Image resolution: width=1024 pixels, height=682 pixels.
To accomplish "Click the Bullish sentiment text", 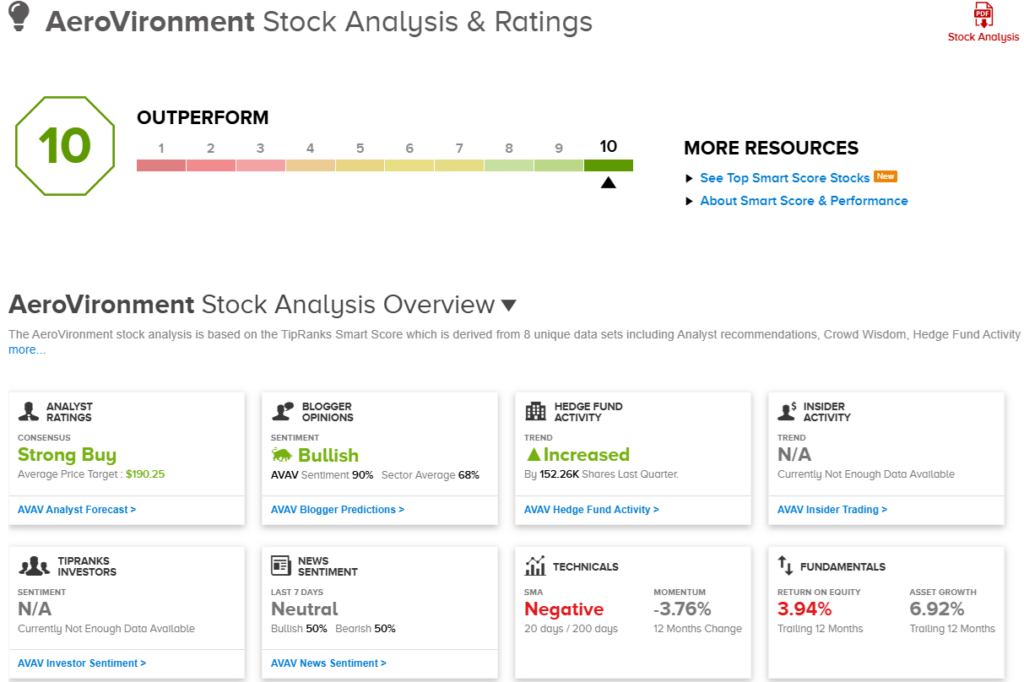I will [328, 455].
